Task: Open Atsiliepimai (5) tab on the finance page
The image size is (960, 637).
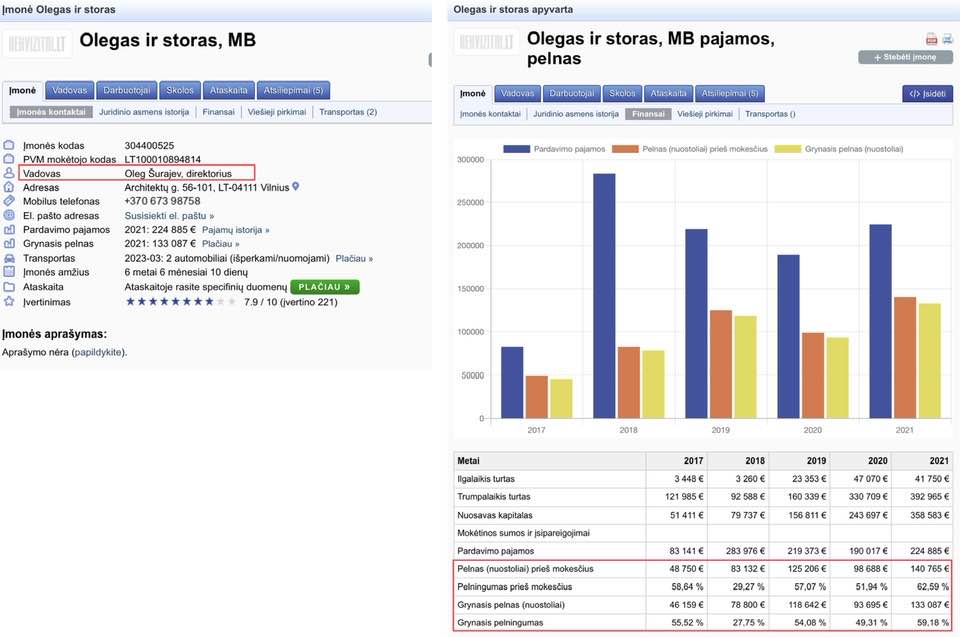Action: pyautogui.click(x=730, y=93)
